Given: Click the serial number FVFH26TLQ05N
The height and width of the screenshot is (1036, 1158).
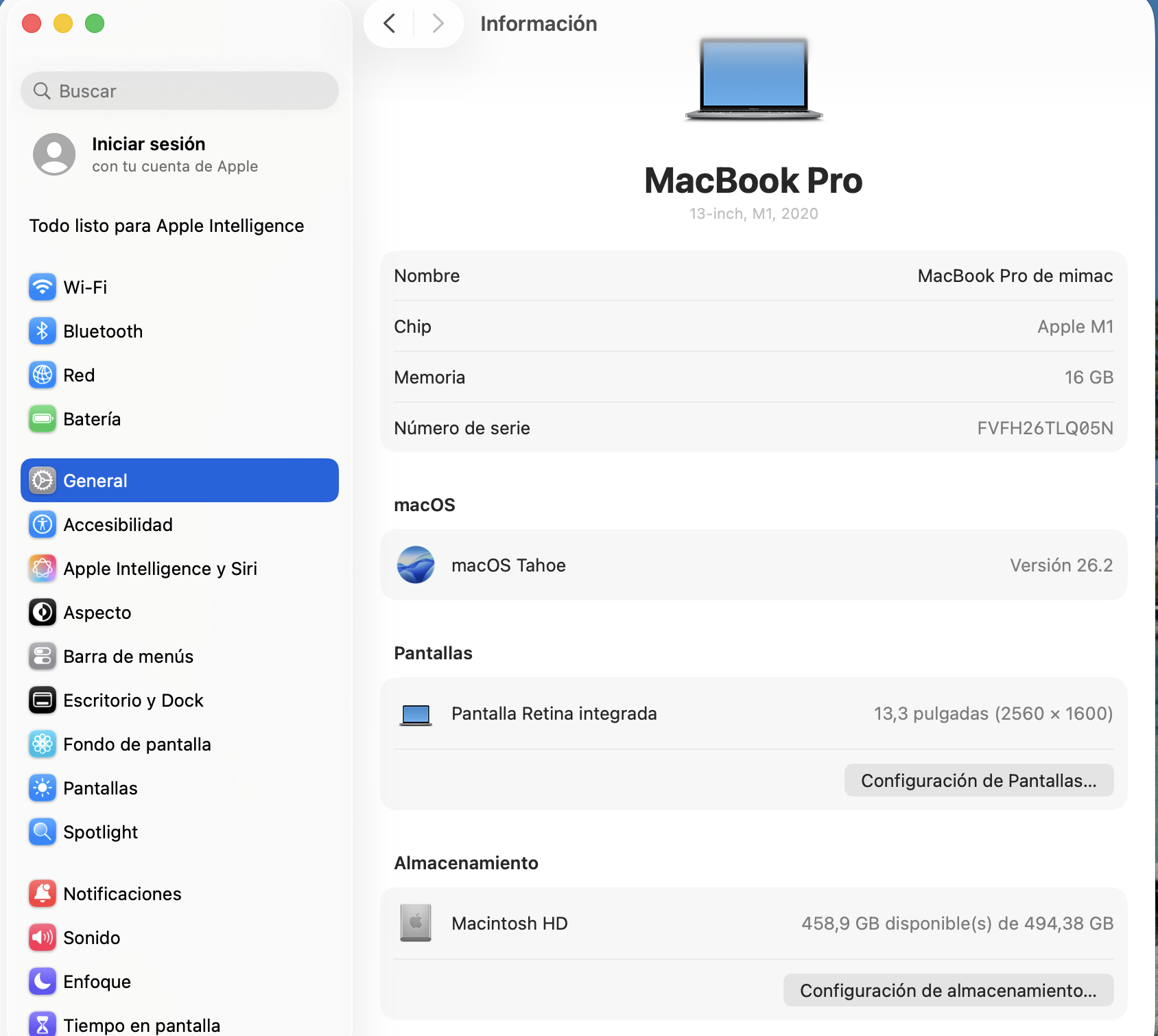Looking at the screenshot, I should coord(1045,428).
